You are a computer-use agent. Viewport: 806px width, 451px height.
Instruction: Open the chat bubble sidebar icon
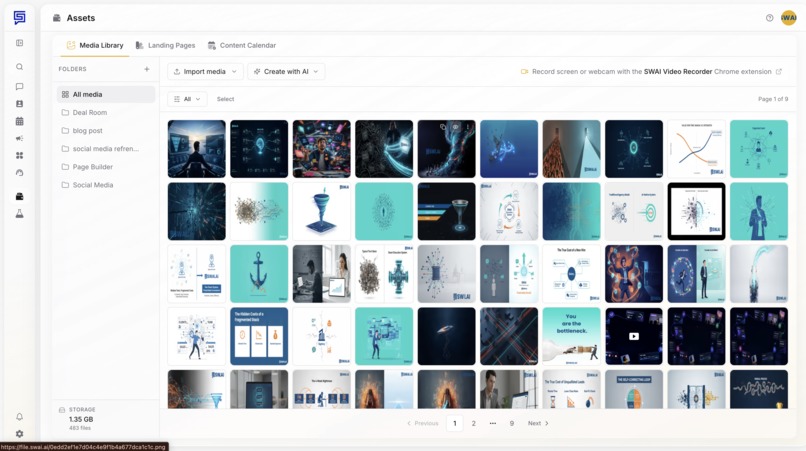[x=20, y=86]
